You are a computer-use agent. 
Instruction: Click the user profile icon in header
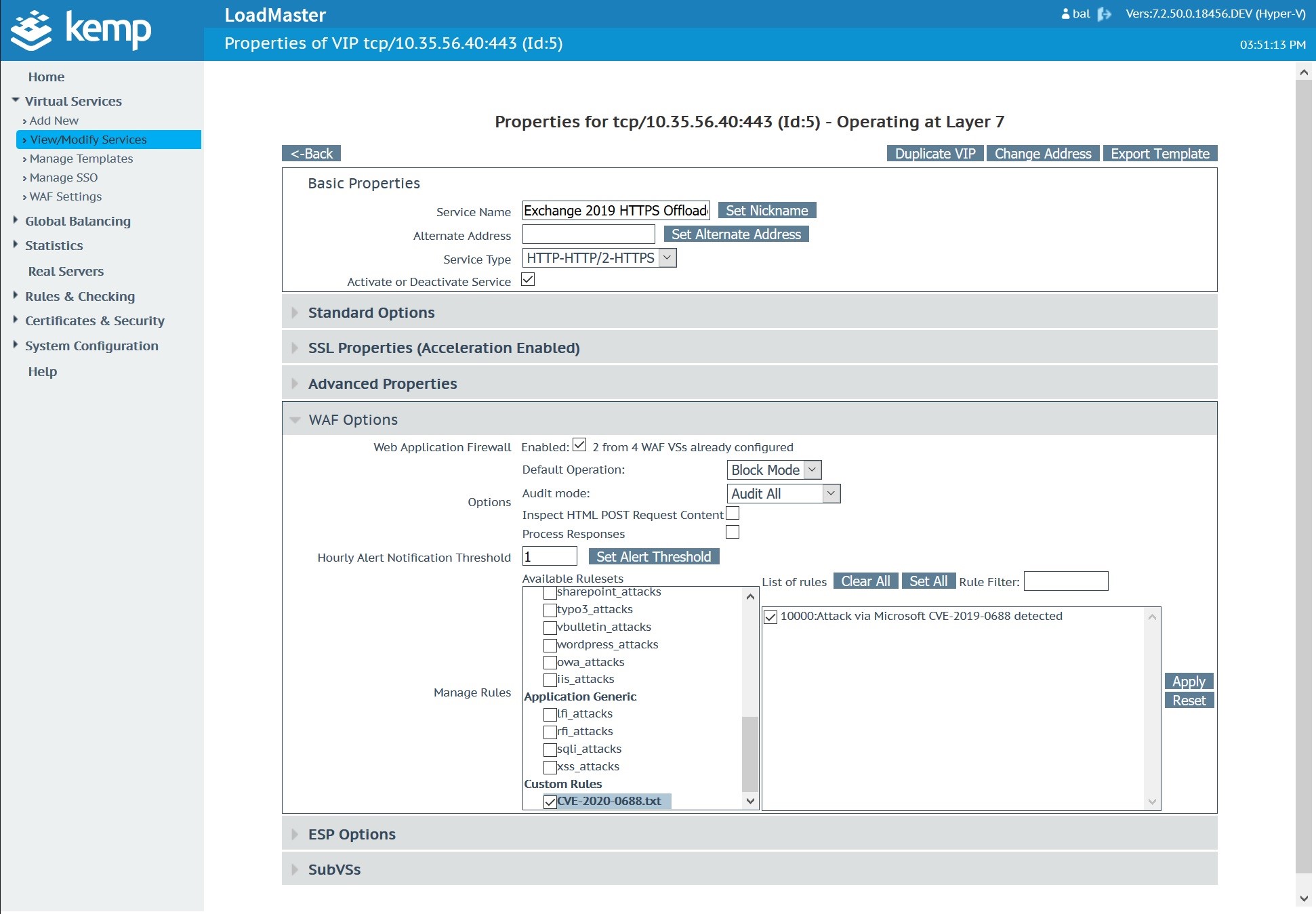pos(1065,14)
